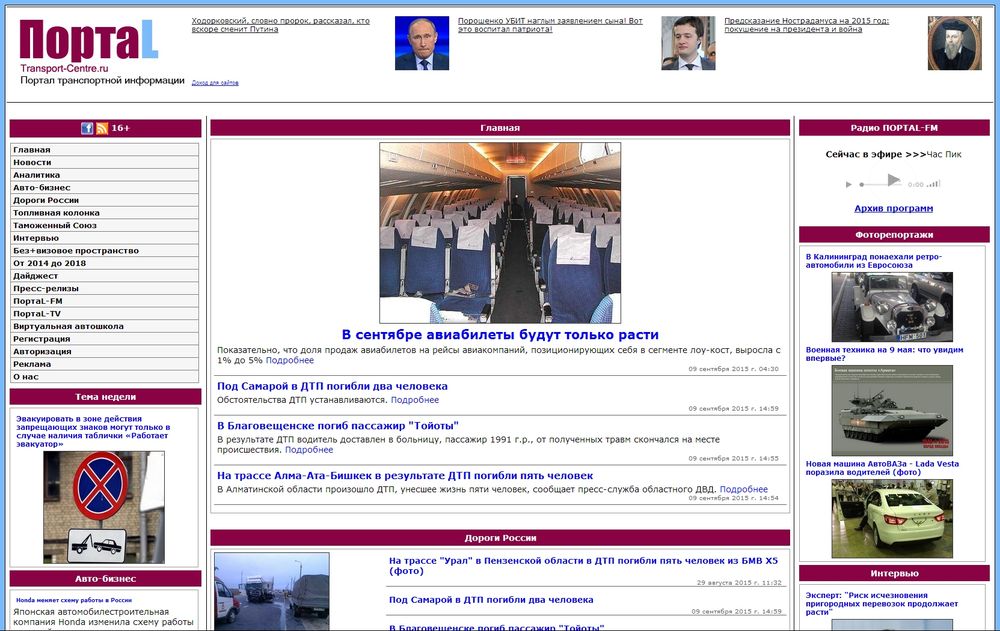Open Подробнее after Обстоятельства ДТП устанавливаются

[415, 400]
